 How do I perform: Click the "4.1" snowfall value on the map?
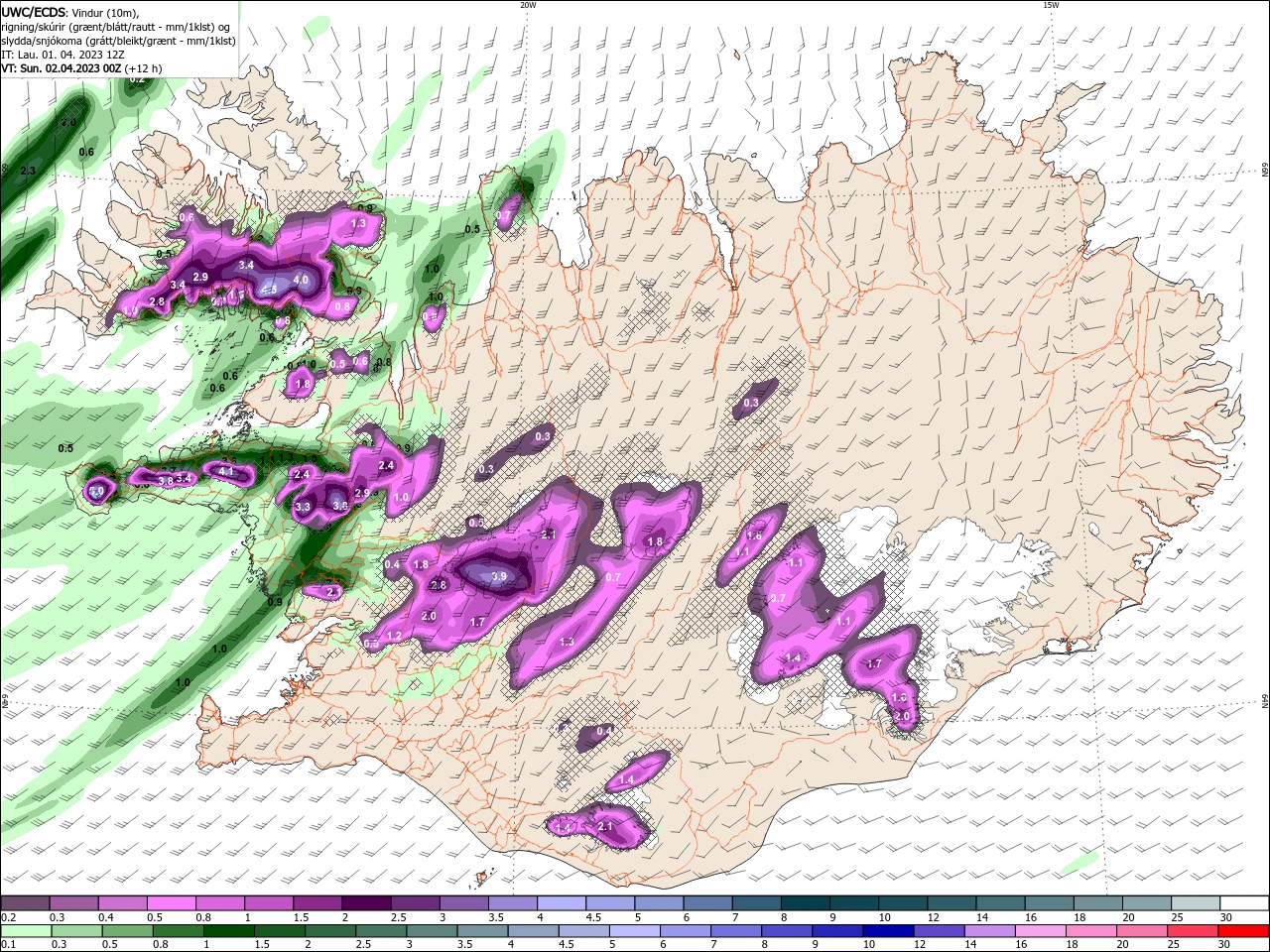click(226, 472)
